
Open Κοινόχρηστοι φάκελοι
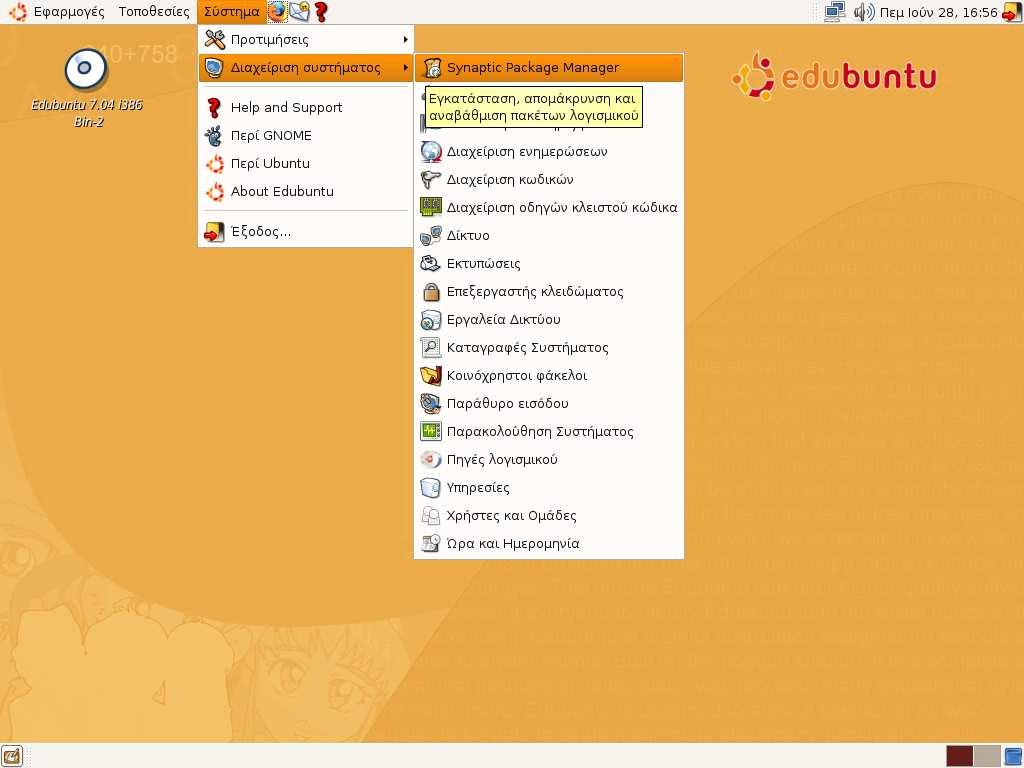[x=549, y=376]
